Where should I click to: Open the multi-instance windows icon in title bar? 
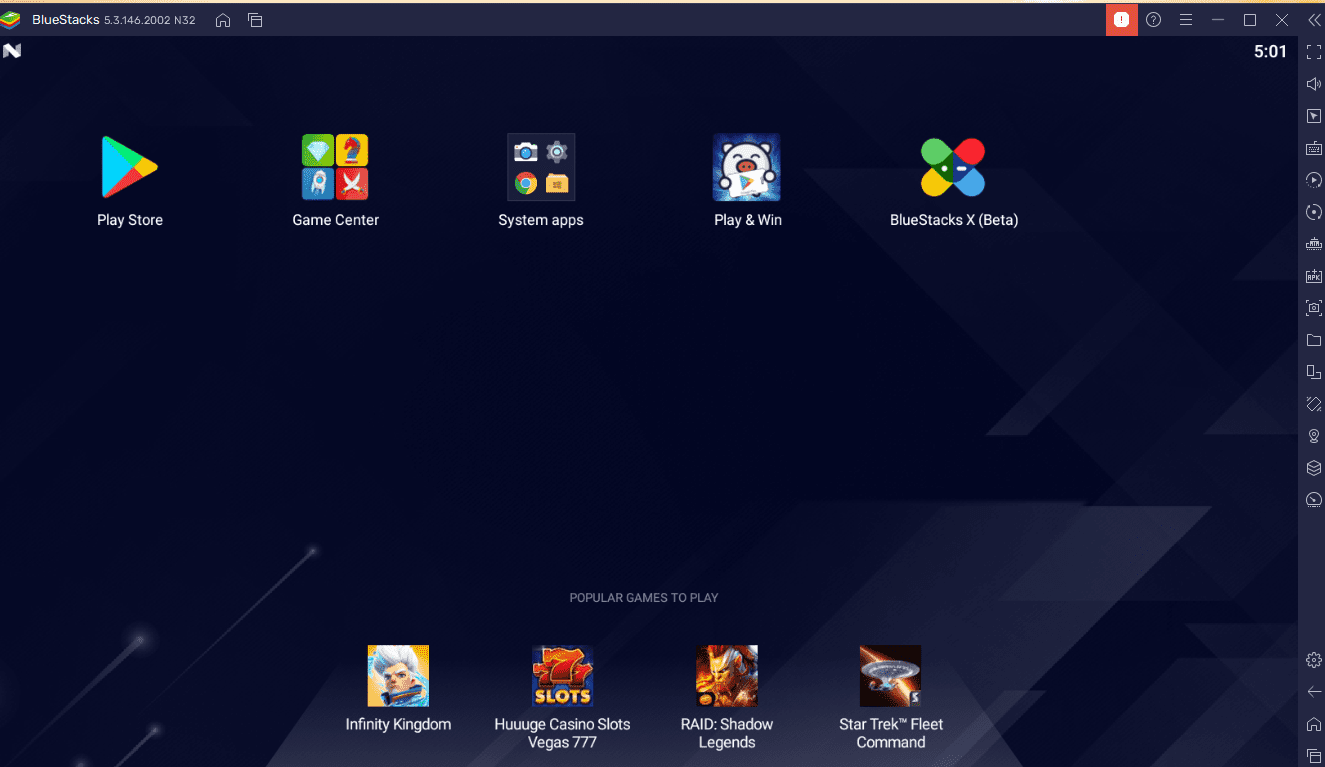point(255,20)
